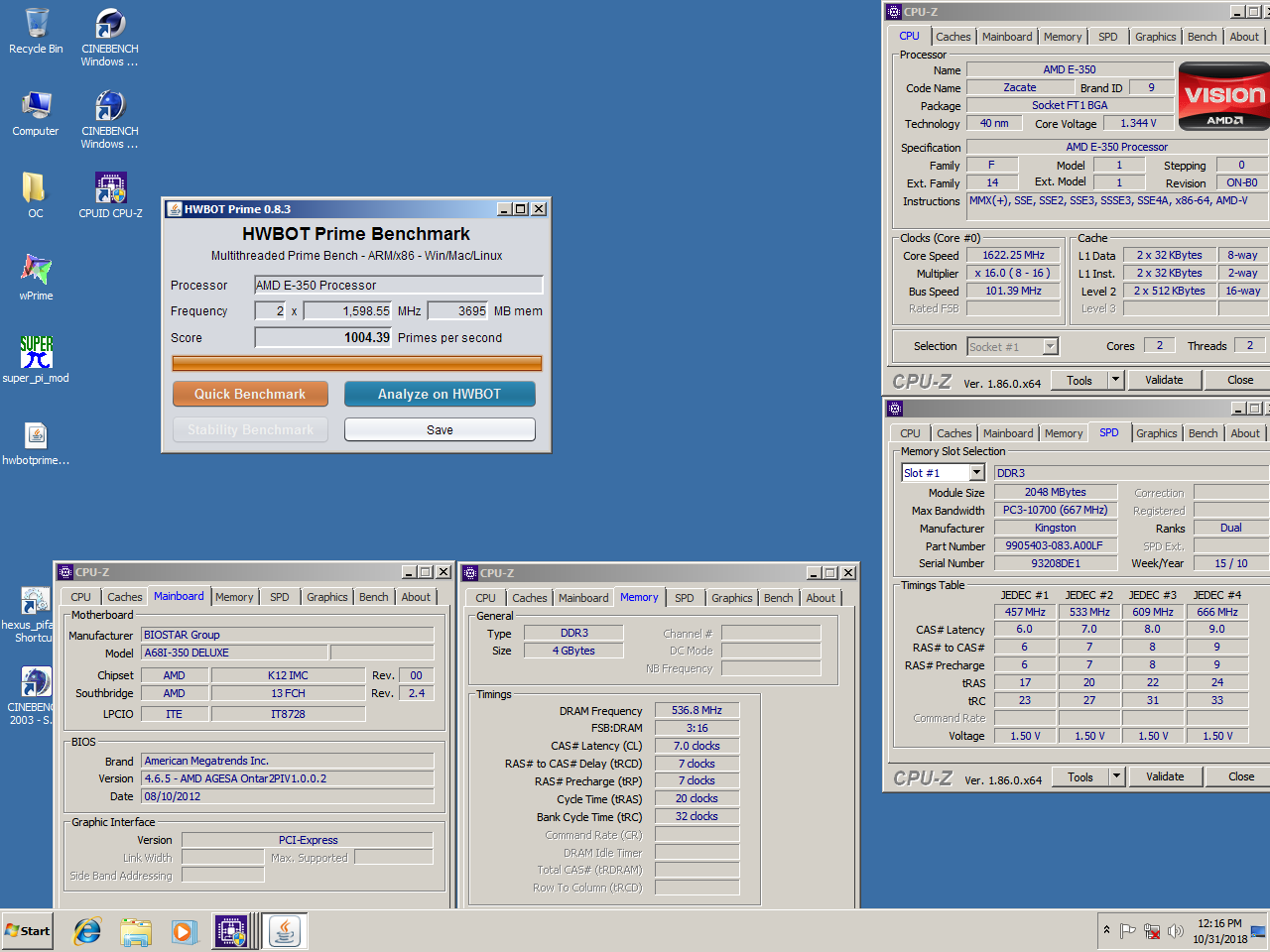Click the BIOSTAR Group manufacturer value
Image resolution: width=1270 pixels, height=952 pixels.
[288, 635]
